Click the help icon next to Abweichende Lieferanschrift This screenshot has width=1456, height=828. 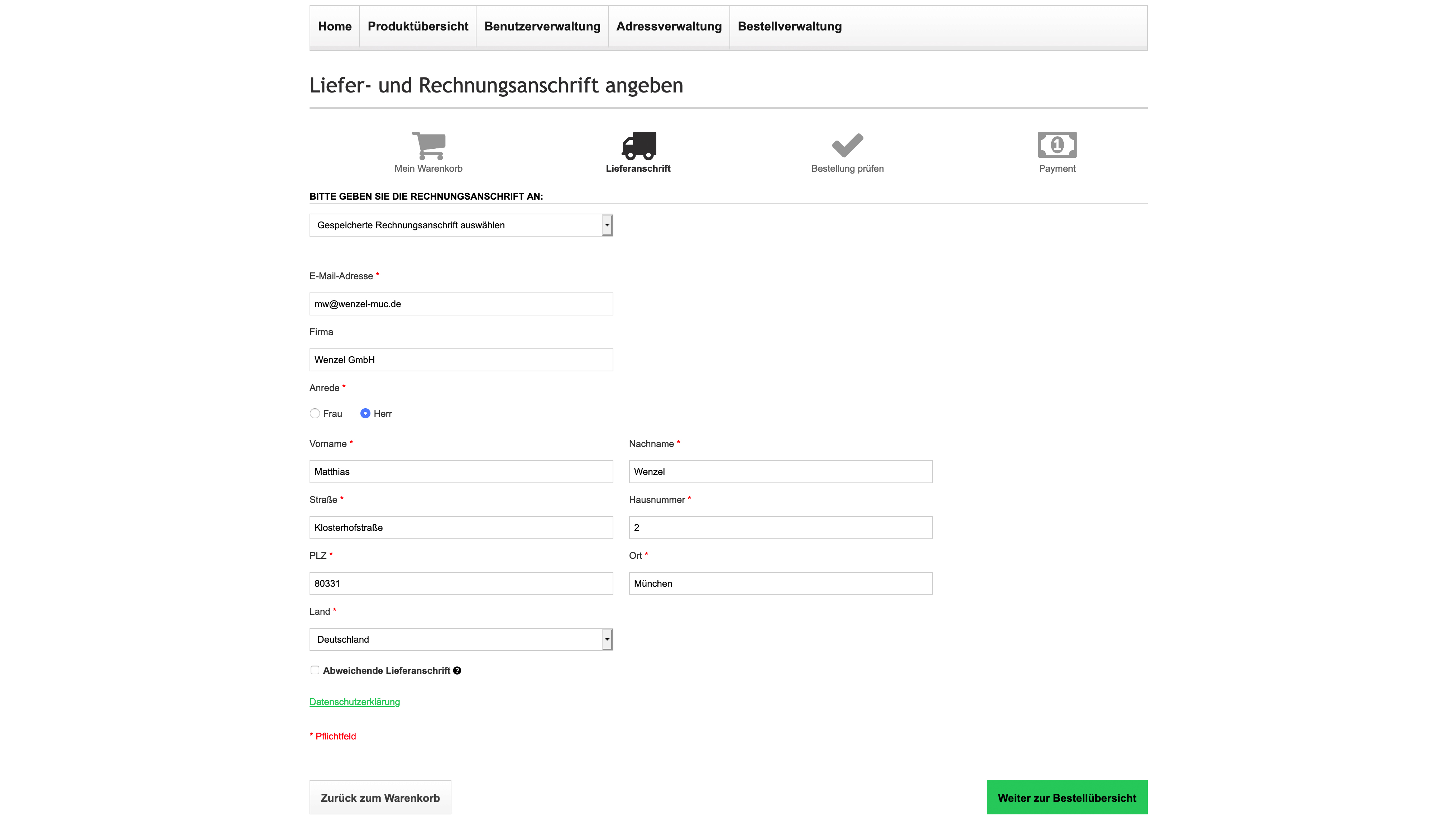coord(458,671)
